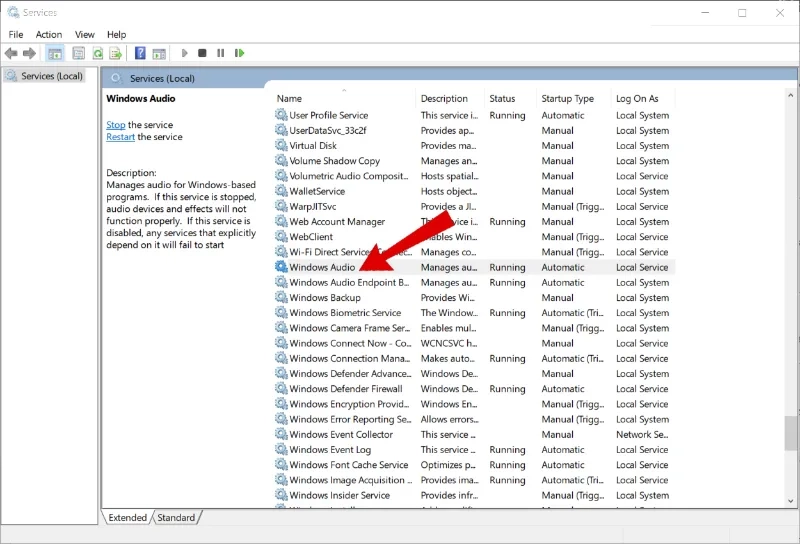Click the Refresh toolbar icon
This screenshot has height=544, width=800.
coord(97,53)
